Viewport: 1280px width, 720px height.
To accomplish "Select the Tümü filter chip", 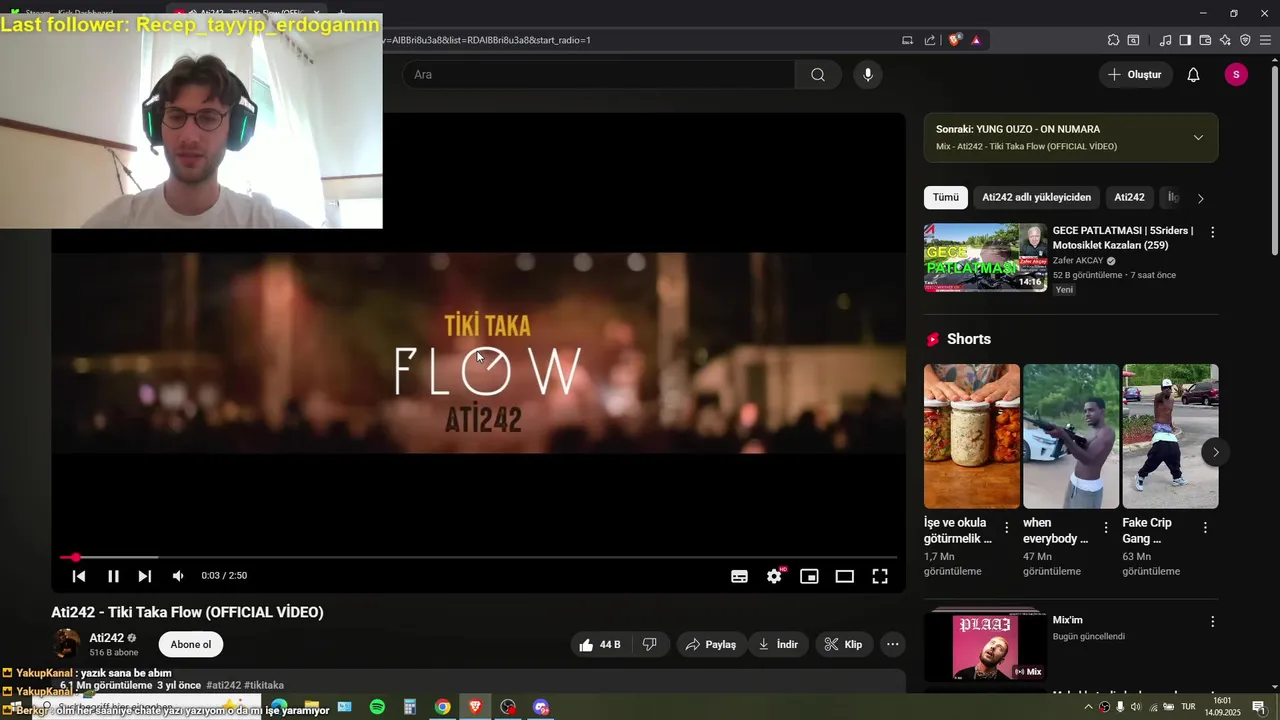I will 946,198.
